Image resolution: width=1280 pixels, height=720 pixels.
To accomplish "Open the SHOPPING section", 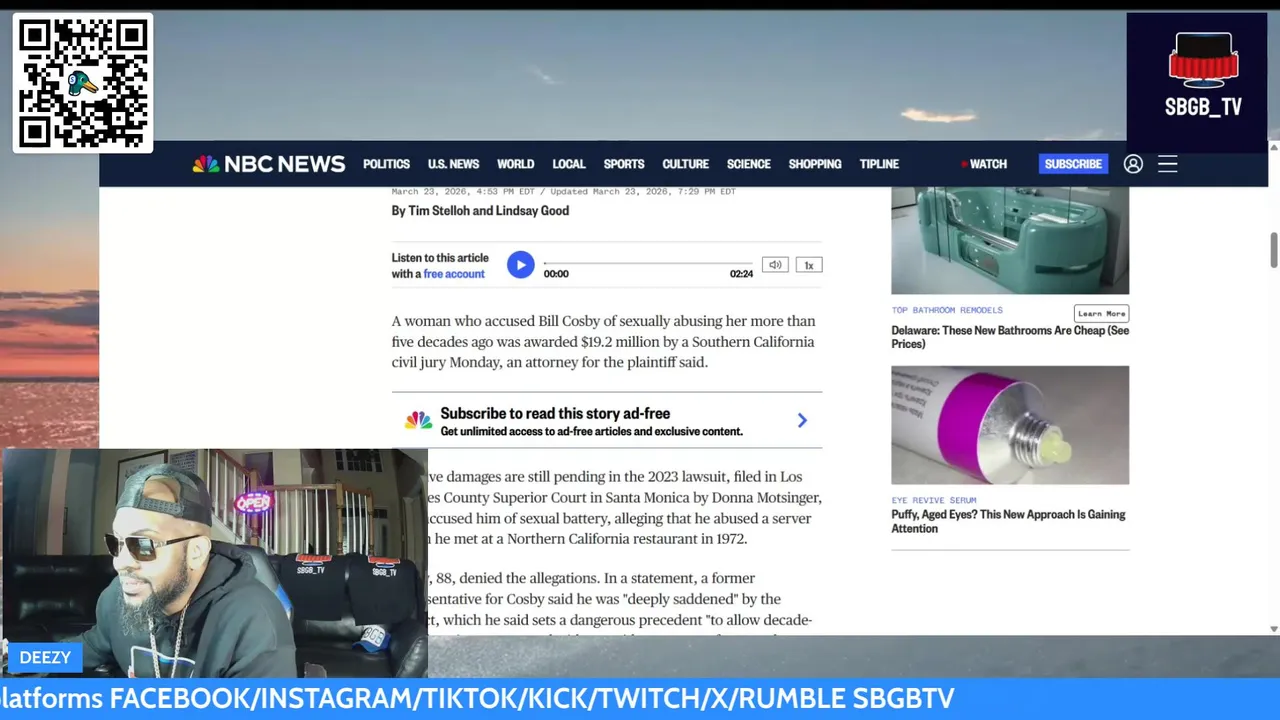I will (814, 164).
